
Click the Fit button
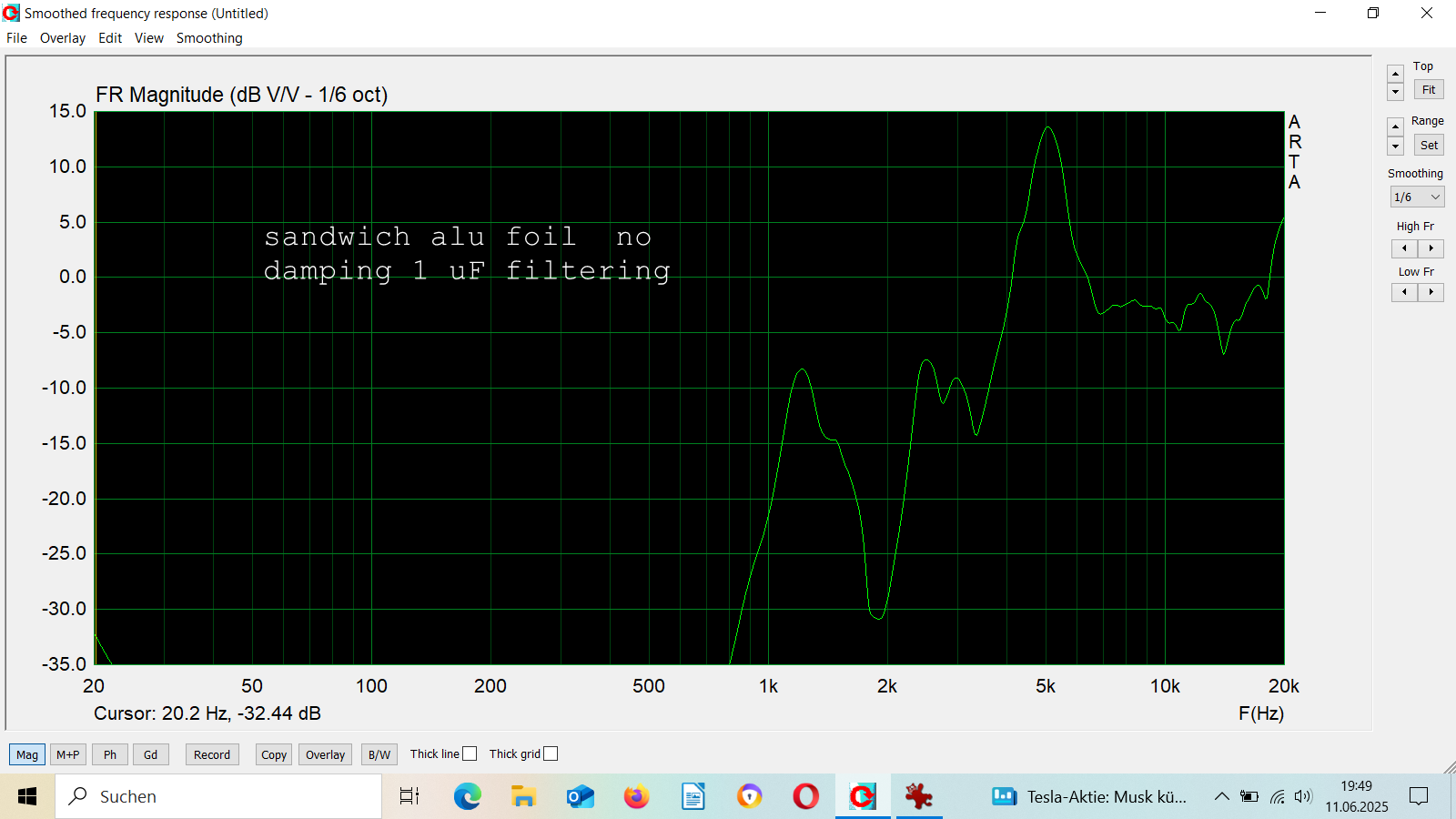(x=1429, y=90)
